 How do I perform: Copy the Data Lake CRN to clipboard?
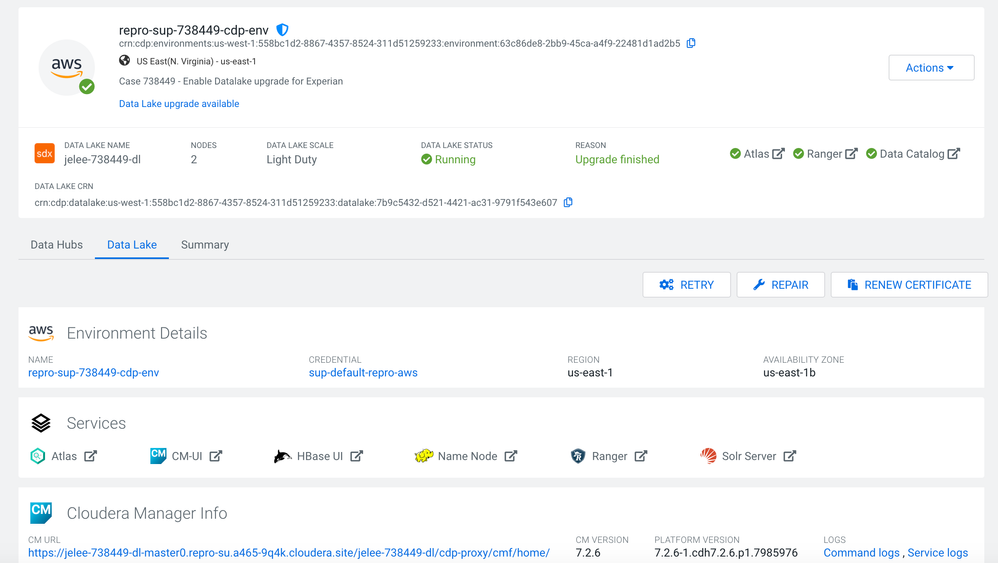coord(568,203)
